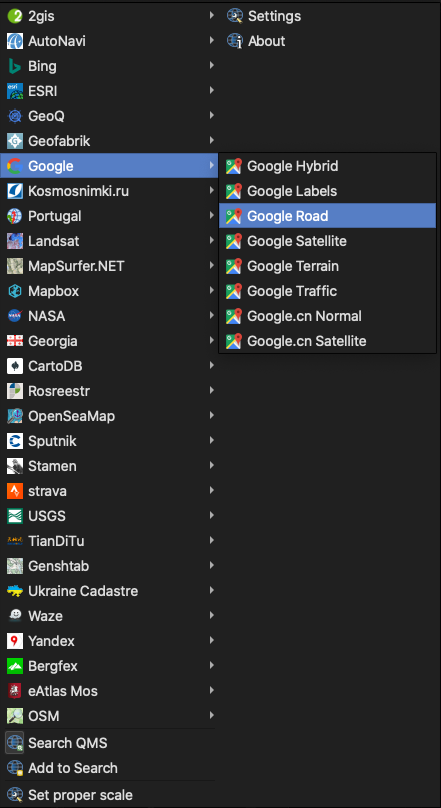Screen dimensions: 441x808
Task: Click the Waze smiley icon
Action: click(14, 616)
